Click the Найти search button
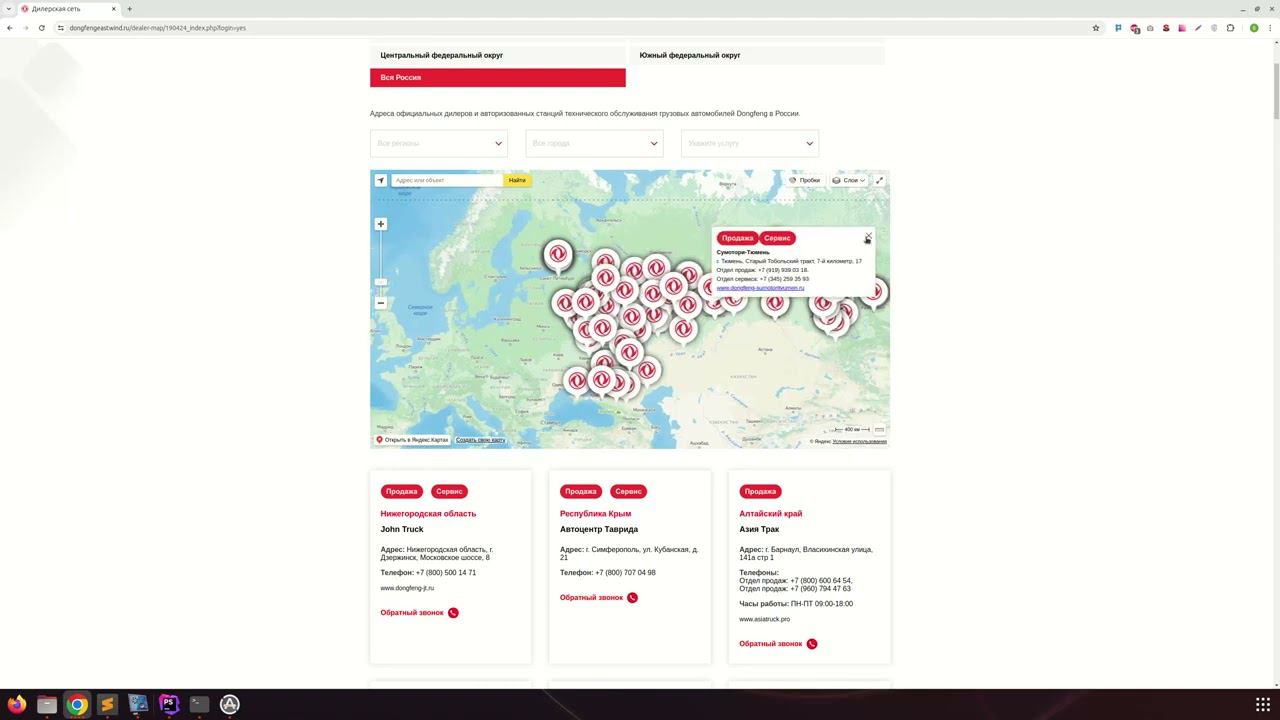 click(x=517, y=180)
